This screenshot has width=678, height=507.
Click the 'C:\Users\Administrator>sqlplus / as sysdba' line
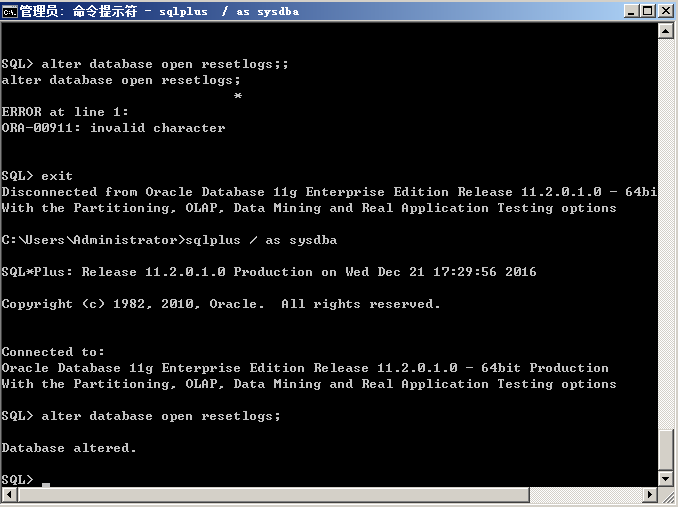point(169,240)
